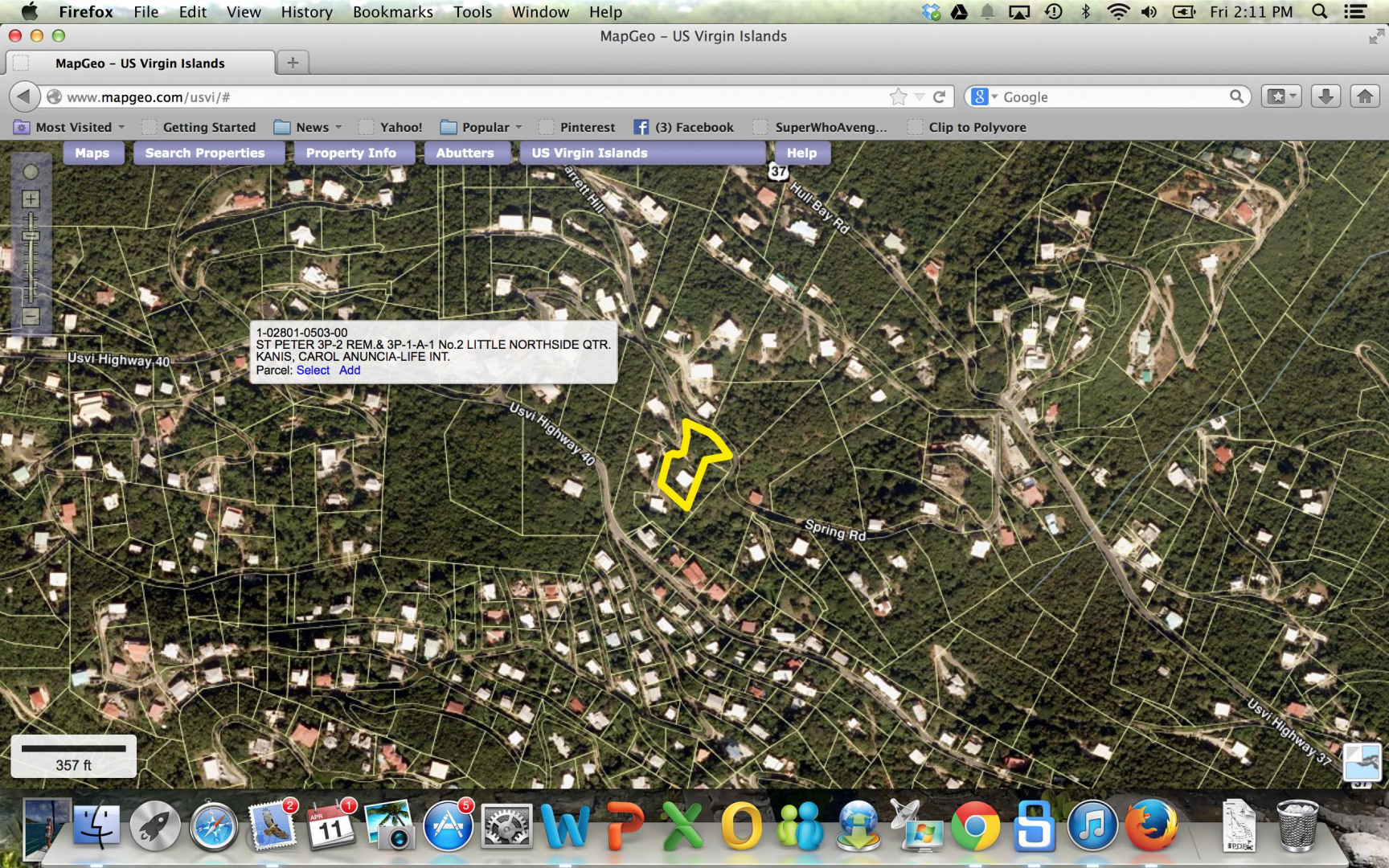
Task: Open the search engine selector dropdown
Action: (984, 97)
